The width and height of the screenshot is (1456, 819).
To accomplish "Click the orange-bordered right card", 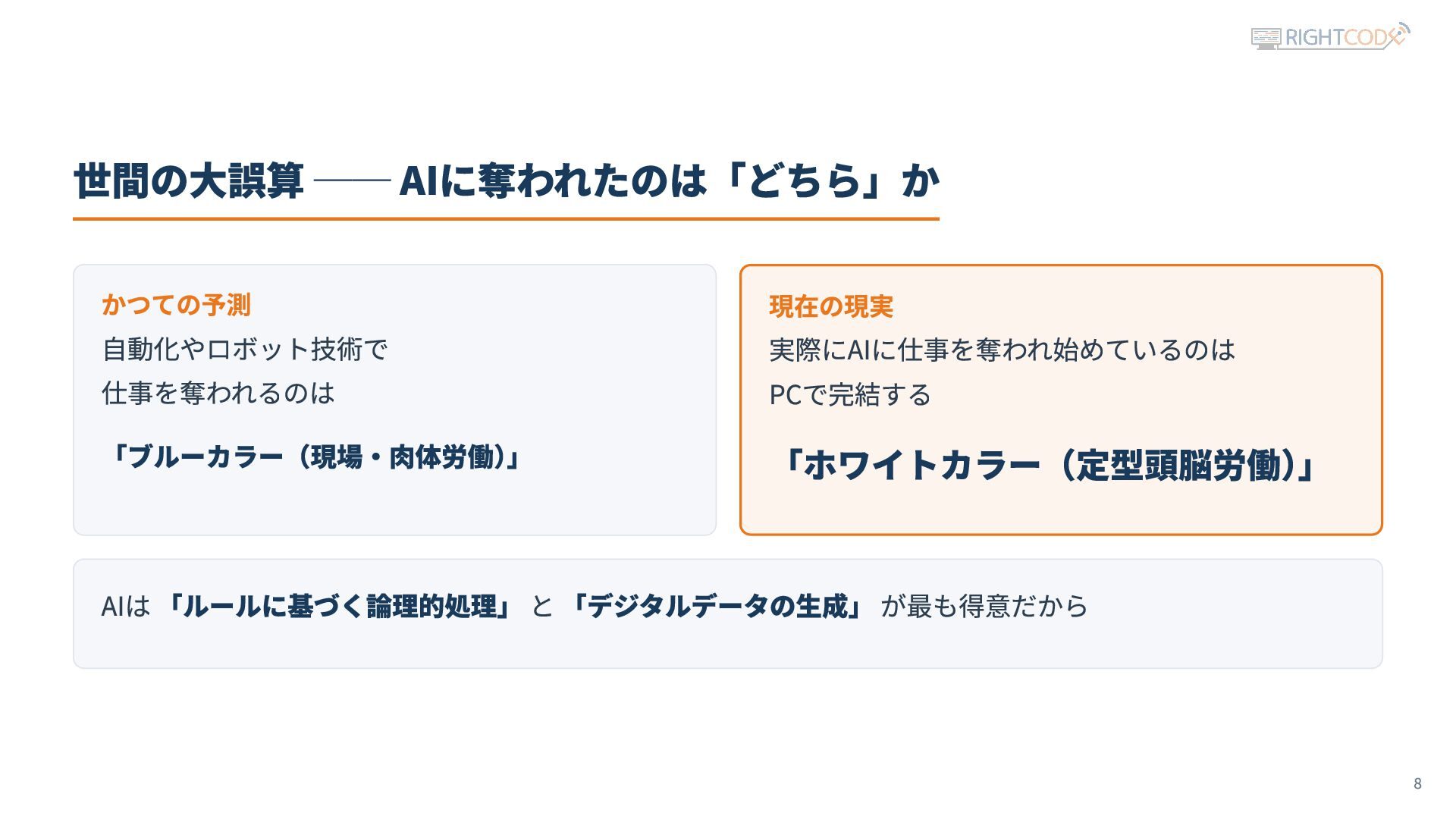I will (x=1061, y=400).
